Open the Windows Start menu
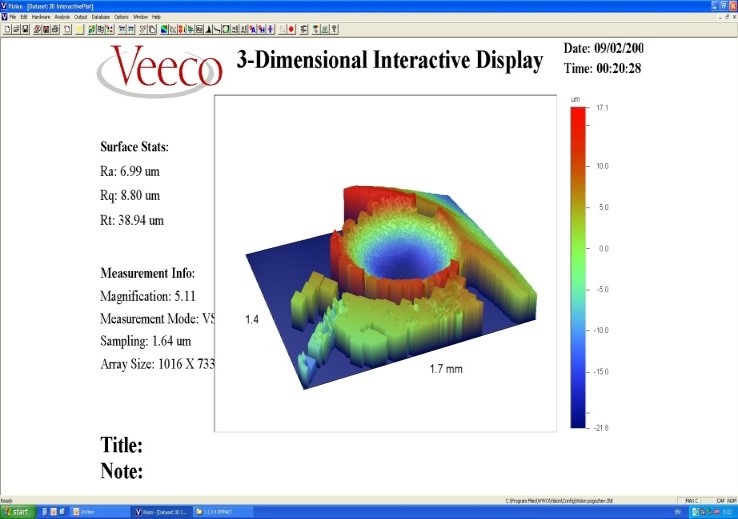 tap(16, 511)
